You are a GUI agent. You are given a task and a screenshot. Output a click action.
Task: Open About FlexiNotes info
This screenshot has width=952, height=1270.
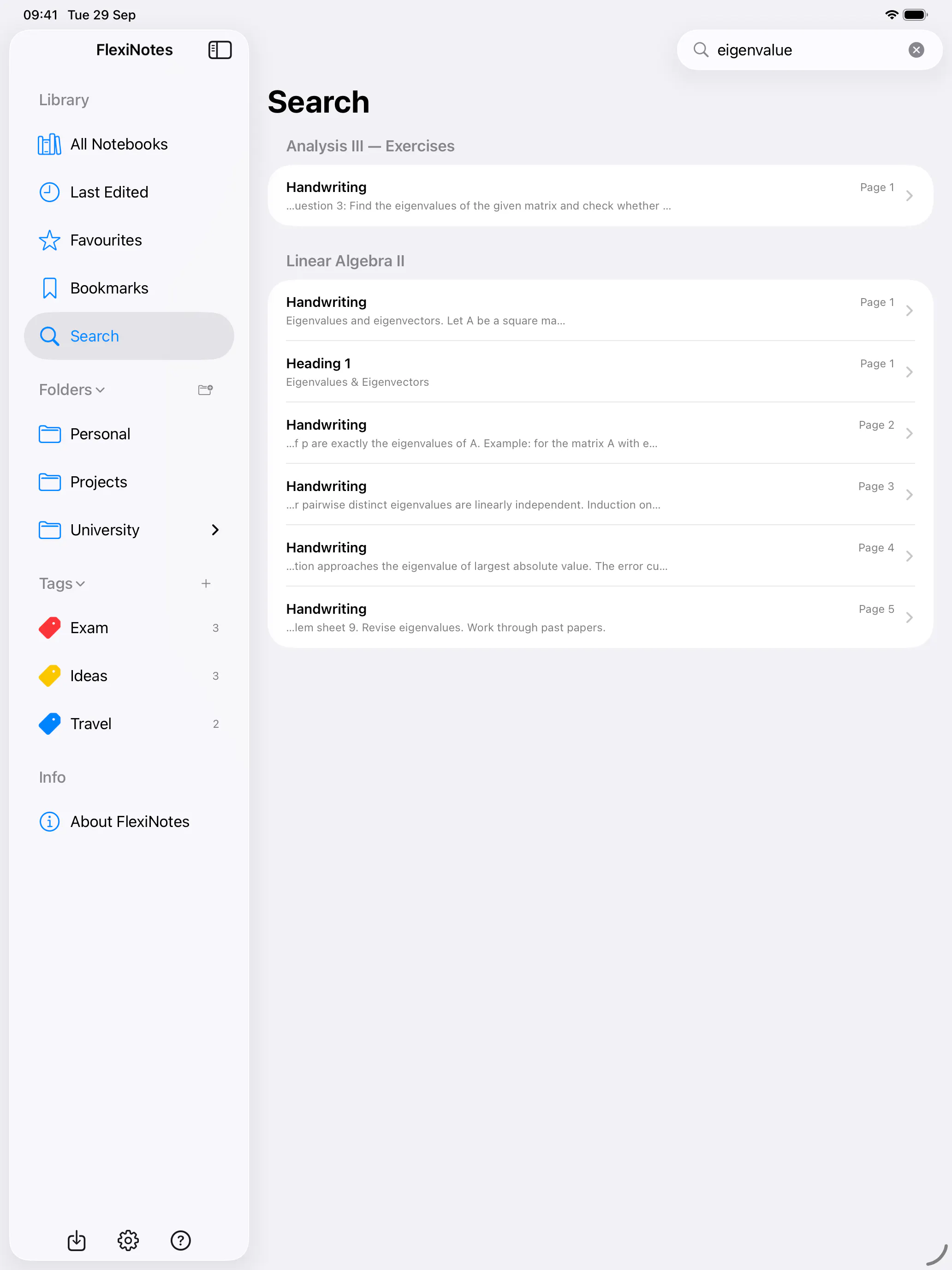click(129, 821)
